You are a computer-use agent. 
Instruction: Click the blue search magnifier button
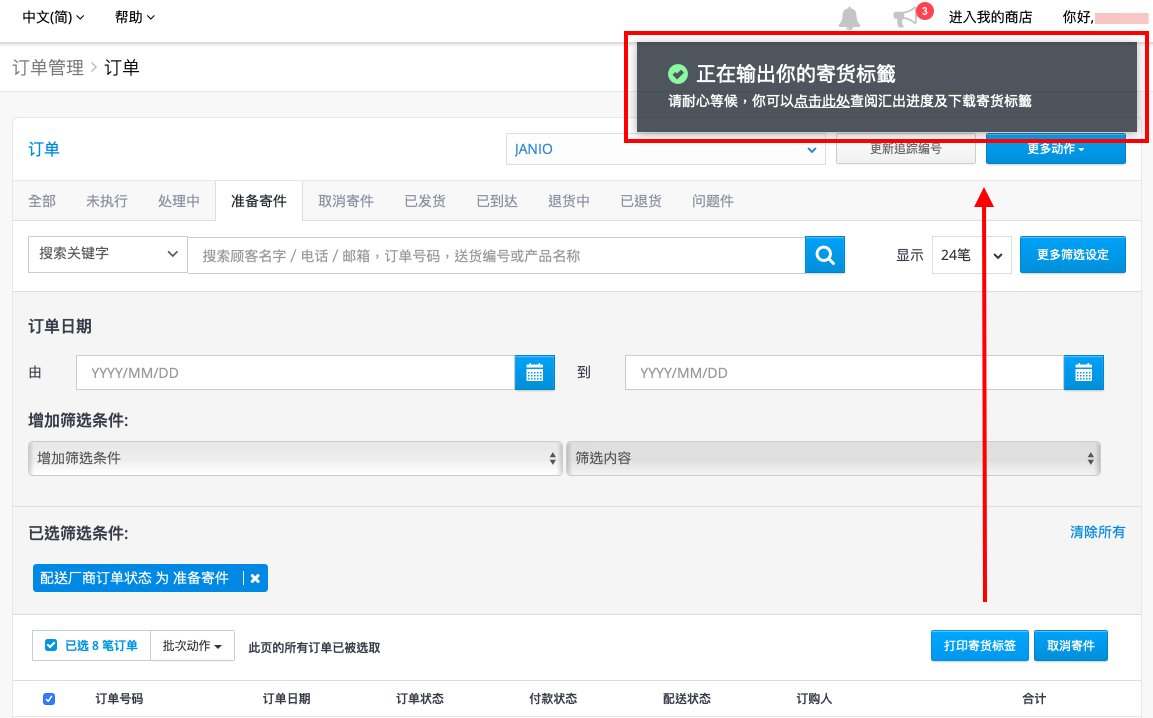point(824,255)
